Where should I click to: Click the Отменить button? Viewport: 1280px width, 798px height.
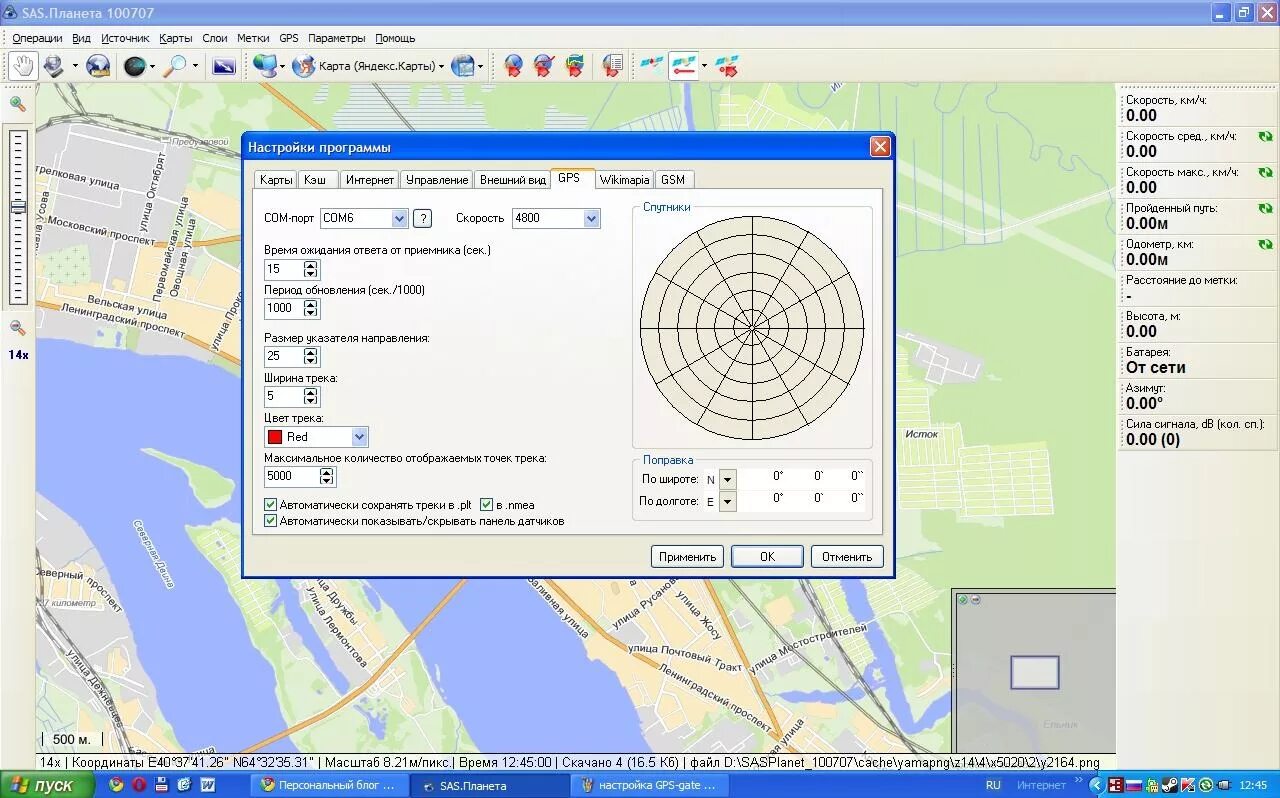847,557
